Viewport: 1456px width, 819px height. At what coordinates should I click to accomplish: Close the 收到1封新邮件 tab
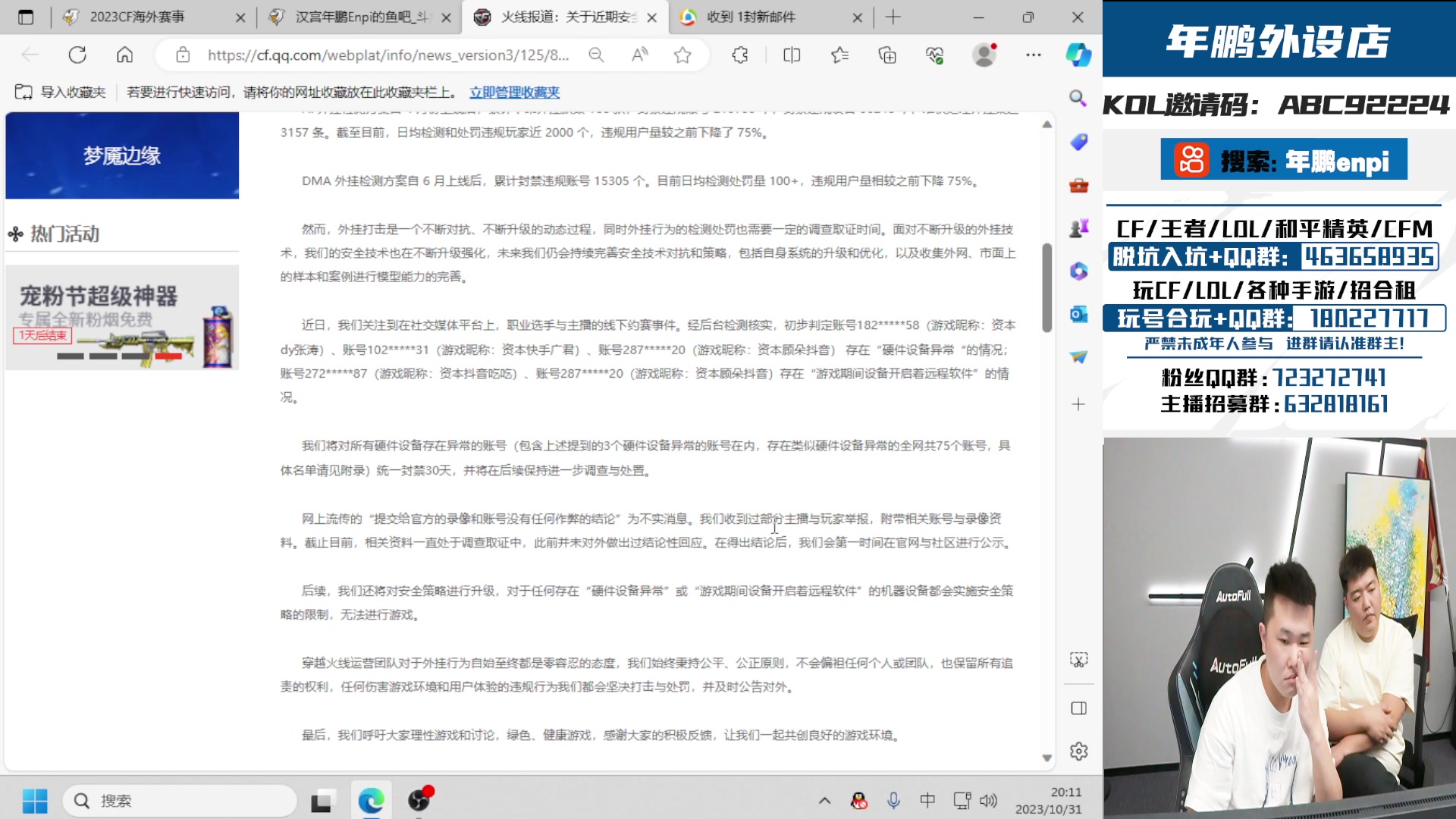pos(858,17)
